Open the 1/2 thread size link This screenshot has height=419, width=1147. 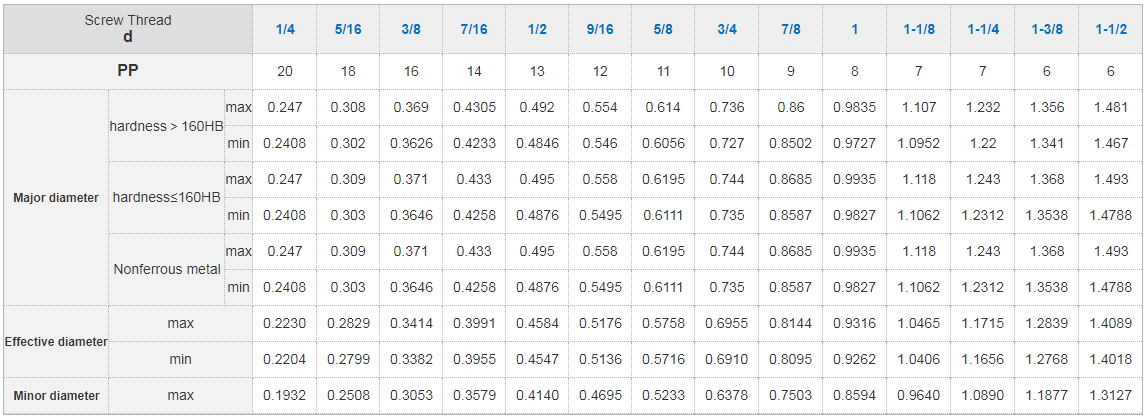coord(537,30)
